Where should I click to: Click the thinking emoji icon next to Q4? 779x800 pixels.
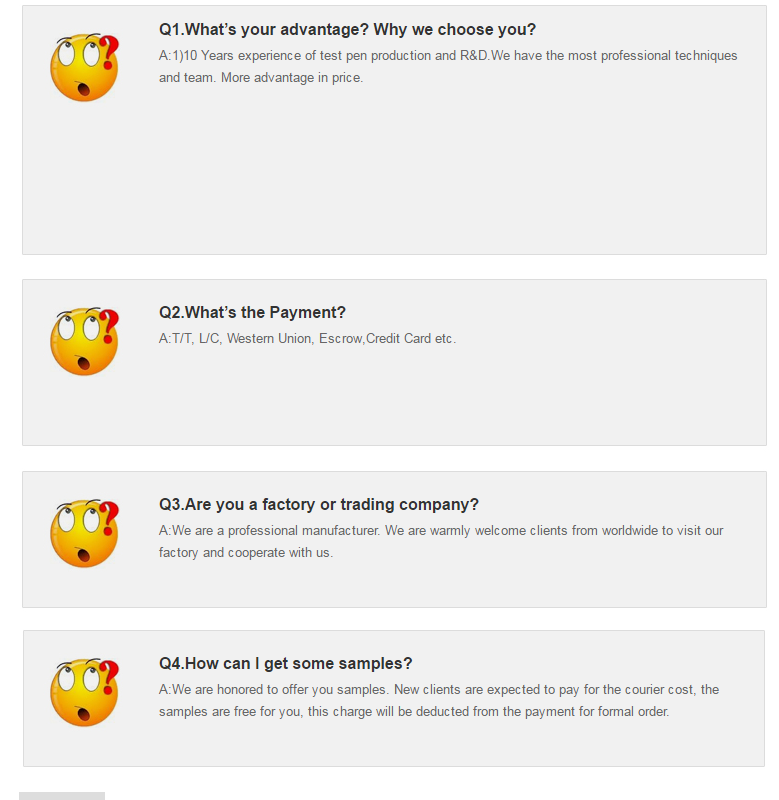tap(84, 692)
